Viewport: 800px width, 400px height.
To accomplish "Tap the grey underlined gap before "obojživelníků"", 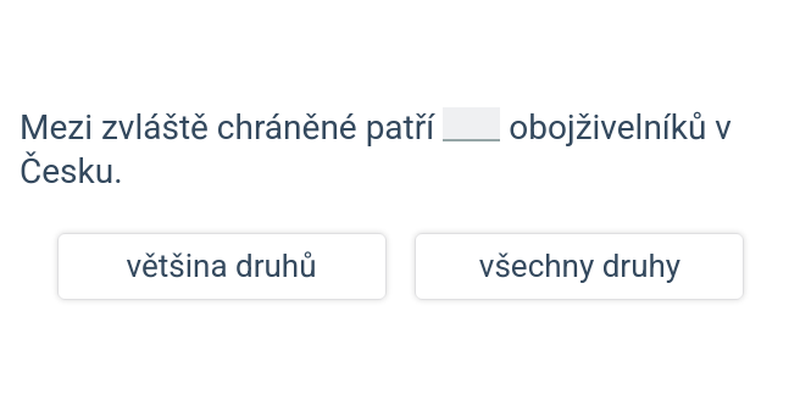I will coord(471,126).
